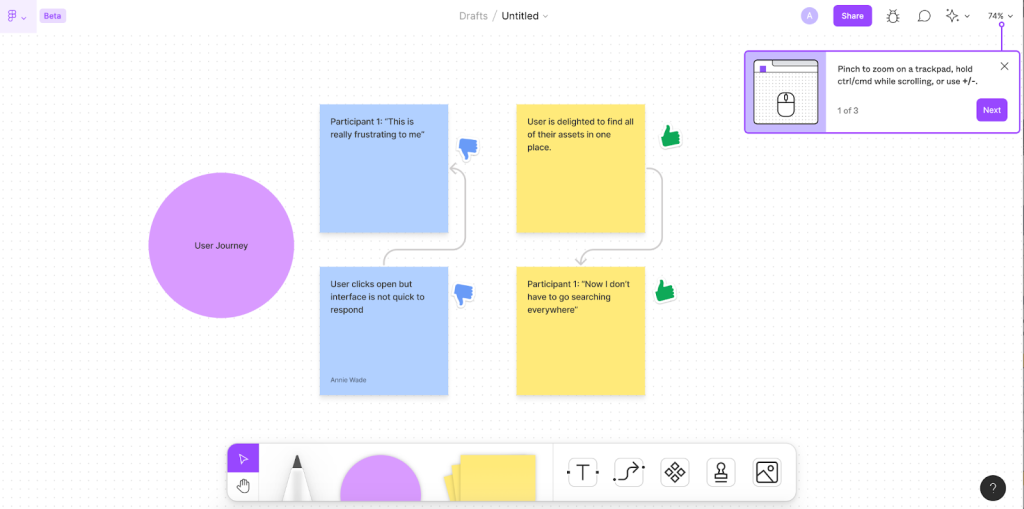Screen dimensions: 1024x509
Task: Select the "This is really frustrating" blue sticky
Action: click(384, 169)
